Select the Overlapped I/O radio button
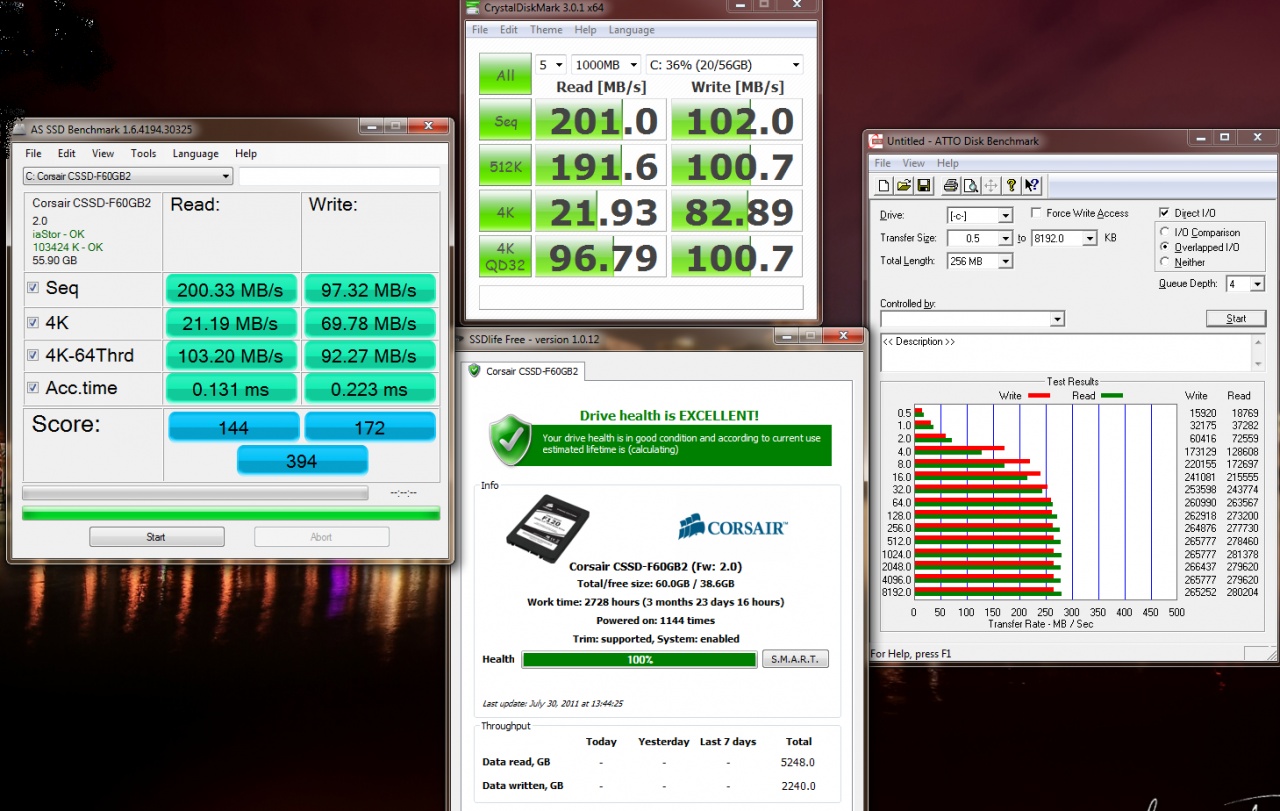The height and width of the screenshot is (811, 1280). pyautogui.click(x=1165, y=247)
